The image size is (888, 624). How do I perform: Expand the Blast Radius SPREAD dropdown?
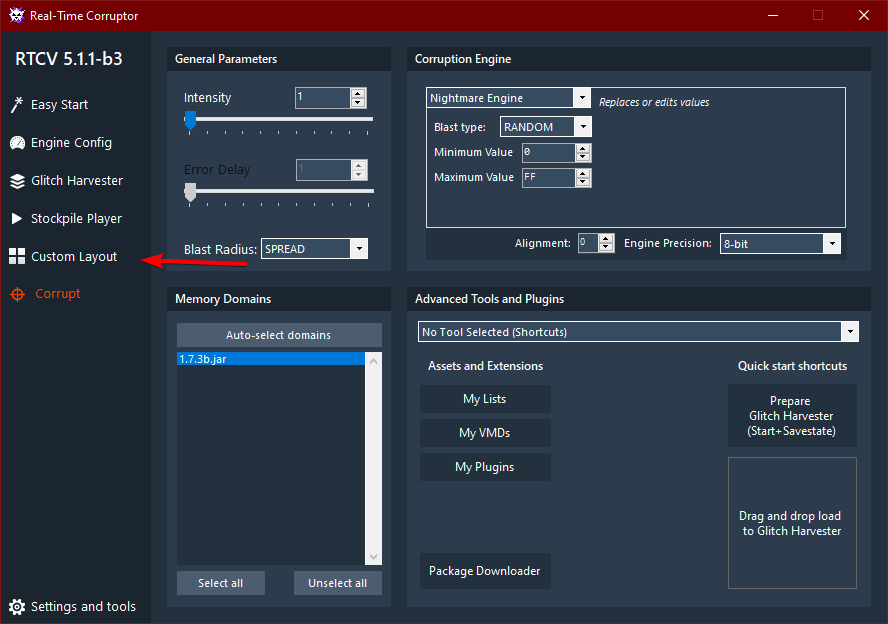tap(359, 249)
